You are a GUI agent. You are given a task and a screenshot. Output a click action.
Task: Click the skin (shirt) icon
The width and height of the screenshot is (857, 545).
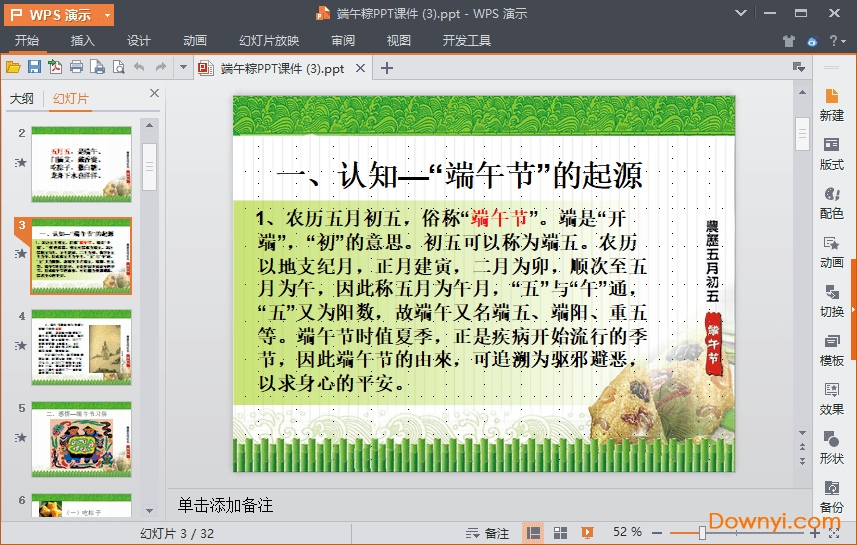pyautogui.click(x=788, y=41)
